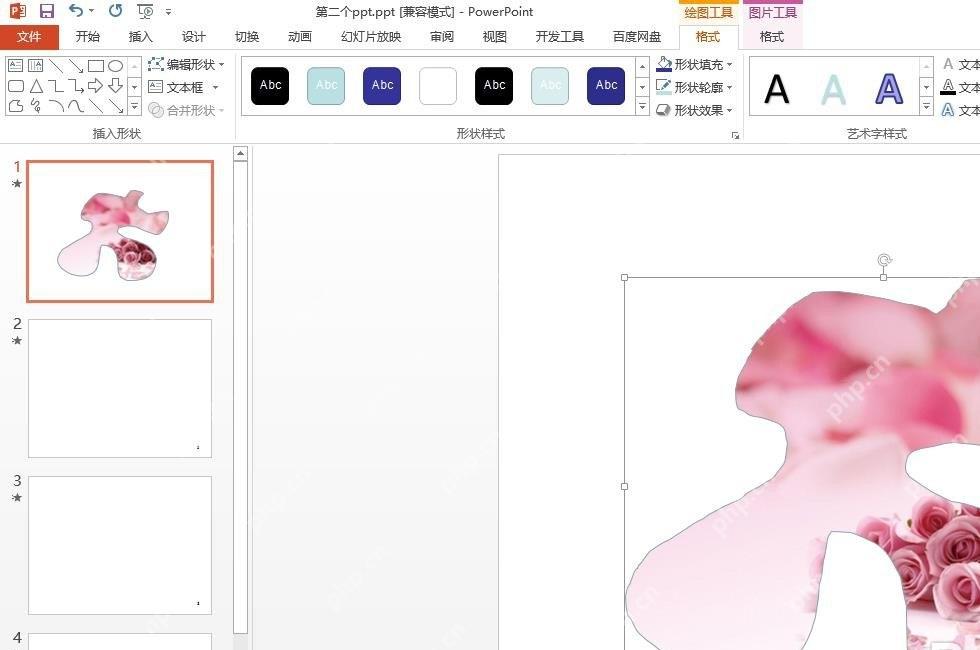Viewport: 980px width, 650px height.
Task: Move the shape styles gallery down one row
Action: click(x=642, y=87)
